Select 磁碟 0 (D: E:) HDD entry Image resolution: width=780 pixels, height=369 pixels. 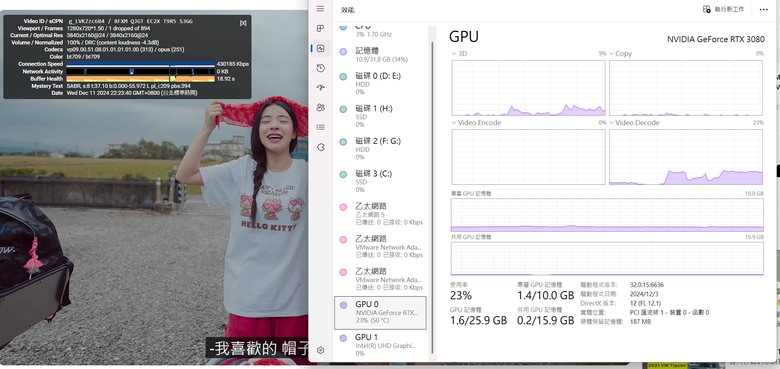tap(381, 84)
